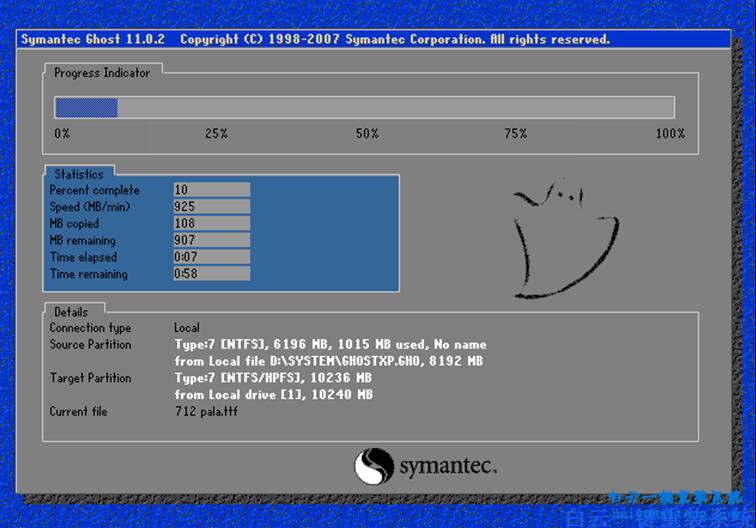756x528 pixels.
Task: Click the Time remaining value field
Action: [x=211, y=274]
